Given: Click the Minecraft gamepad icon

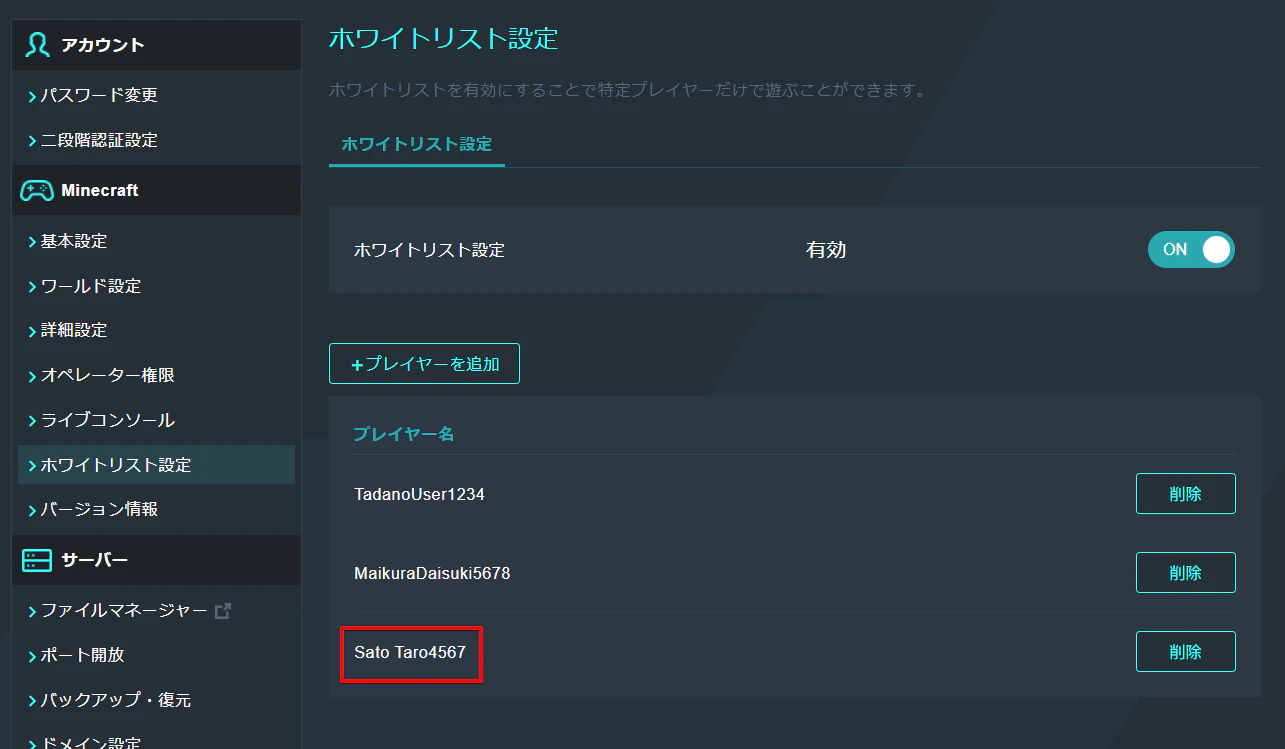Looking at the screenshot, I should click(x=37, y=190).
